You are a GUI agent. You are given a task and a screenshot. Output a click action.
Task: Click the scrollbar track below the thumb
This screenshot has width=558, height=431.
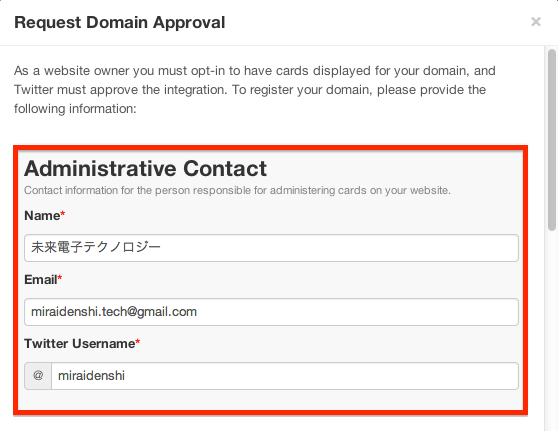point(552,331)
